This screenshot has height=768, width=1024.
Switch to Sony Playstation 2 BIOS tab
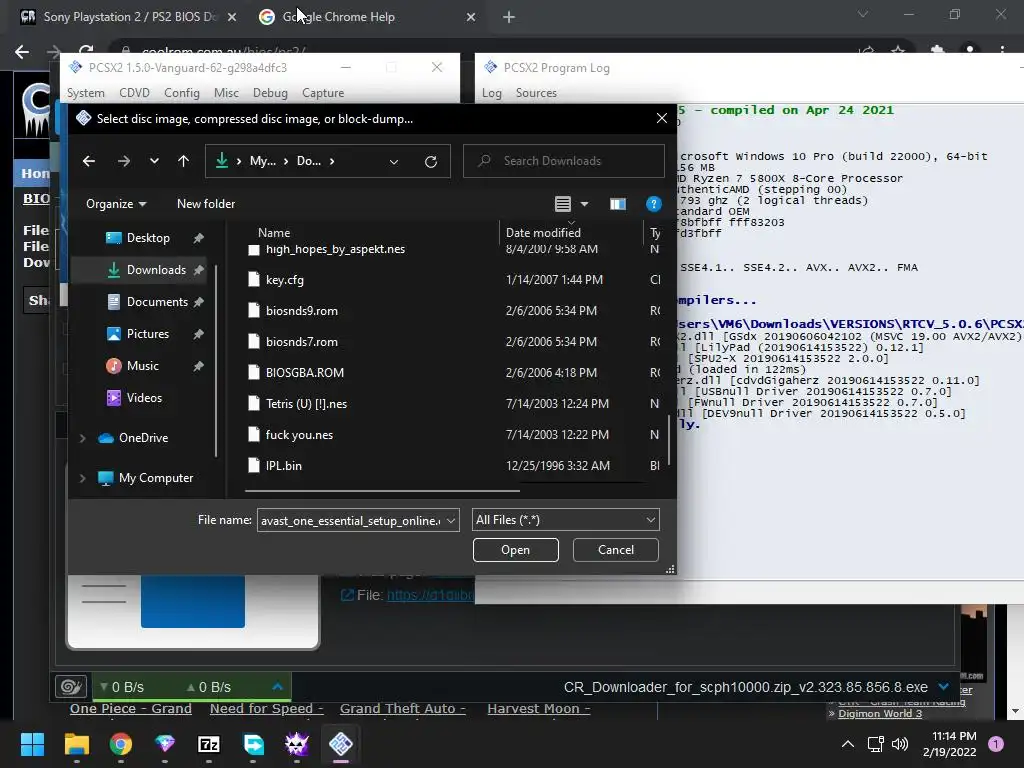129,17
